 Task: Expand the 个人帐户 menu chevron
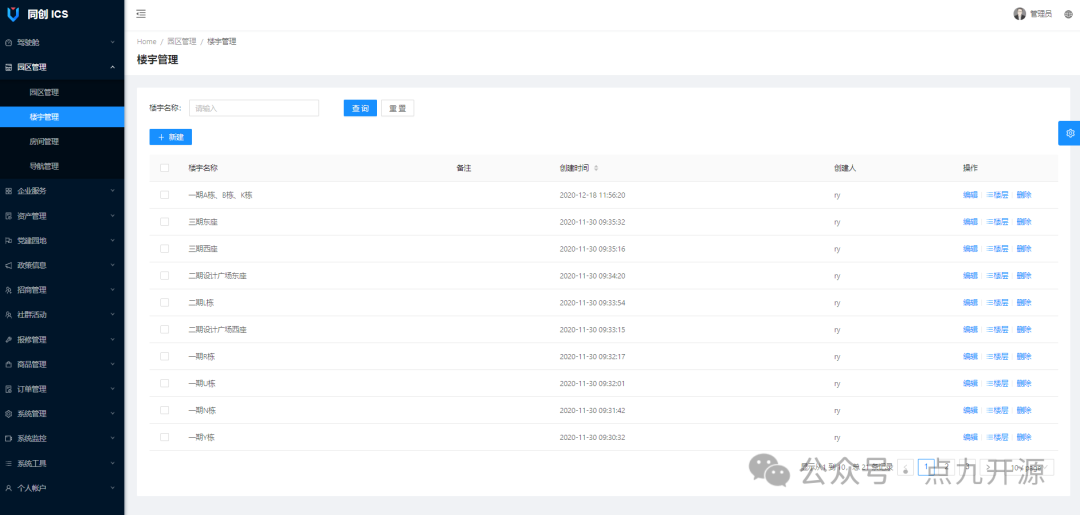pos(112,488)
